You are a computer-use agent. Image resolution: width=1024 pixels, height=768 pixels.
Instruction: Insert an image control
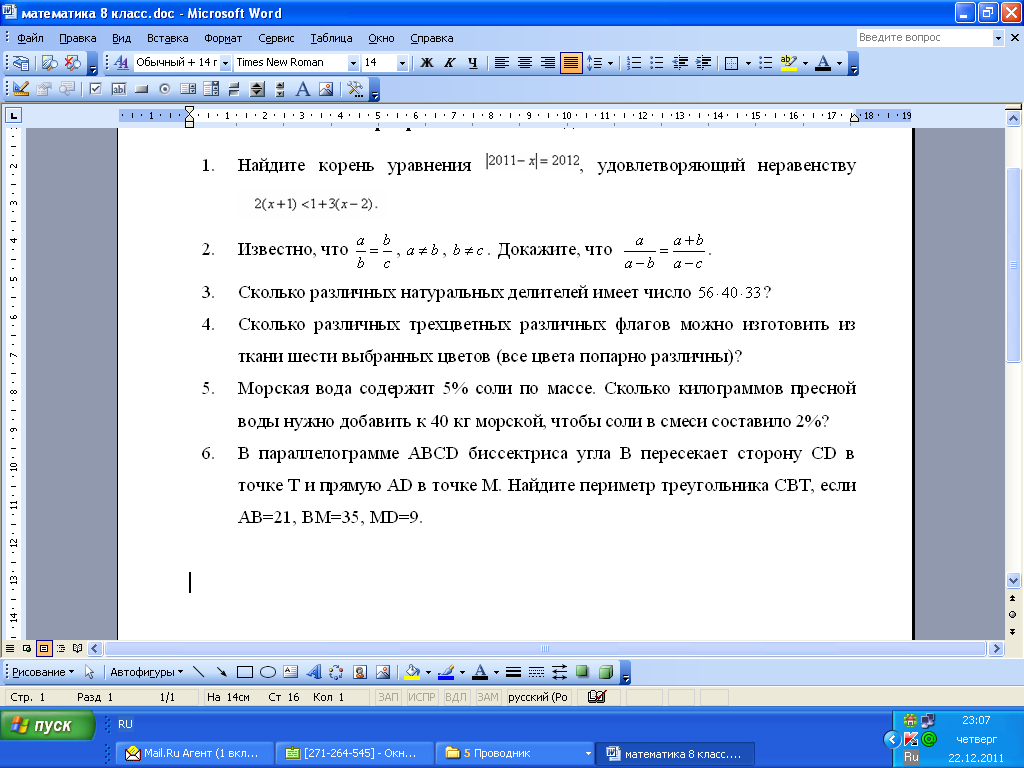326,89
